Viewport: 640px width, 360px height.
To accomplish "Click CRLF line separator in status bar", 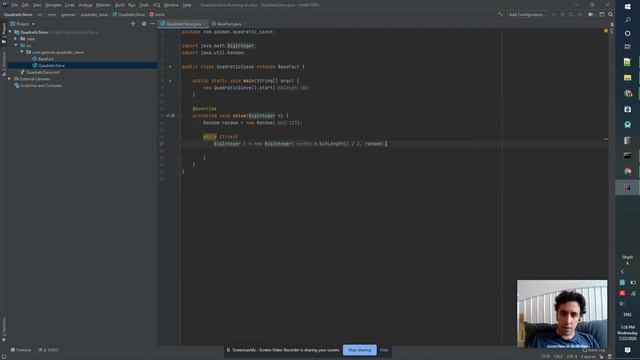I will (558, 357).
